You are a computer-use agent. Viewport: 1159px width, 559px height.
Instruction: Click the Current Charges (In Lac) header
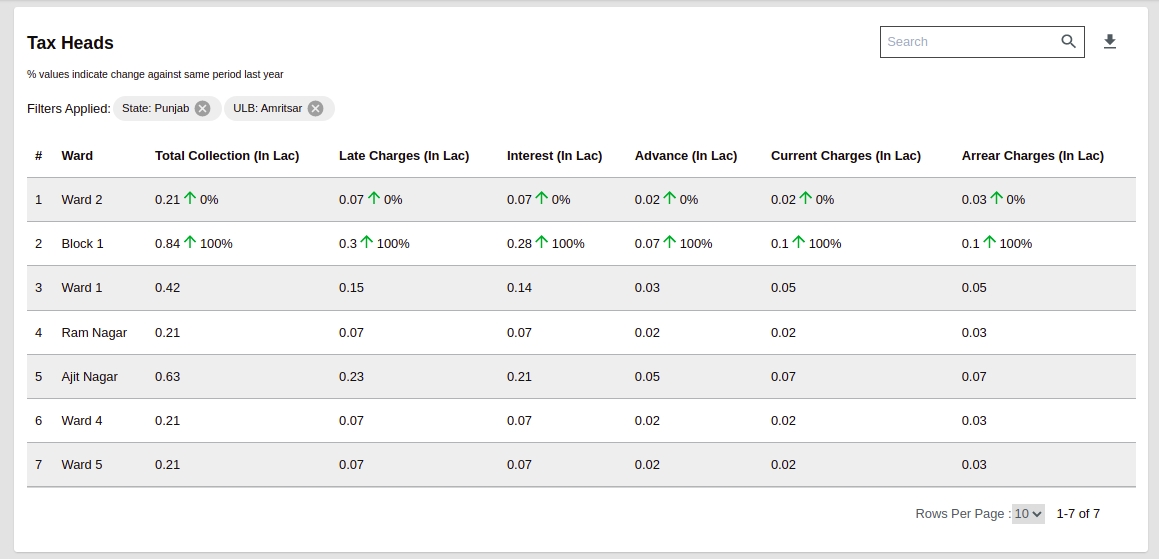[x=845, y=156]
